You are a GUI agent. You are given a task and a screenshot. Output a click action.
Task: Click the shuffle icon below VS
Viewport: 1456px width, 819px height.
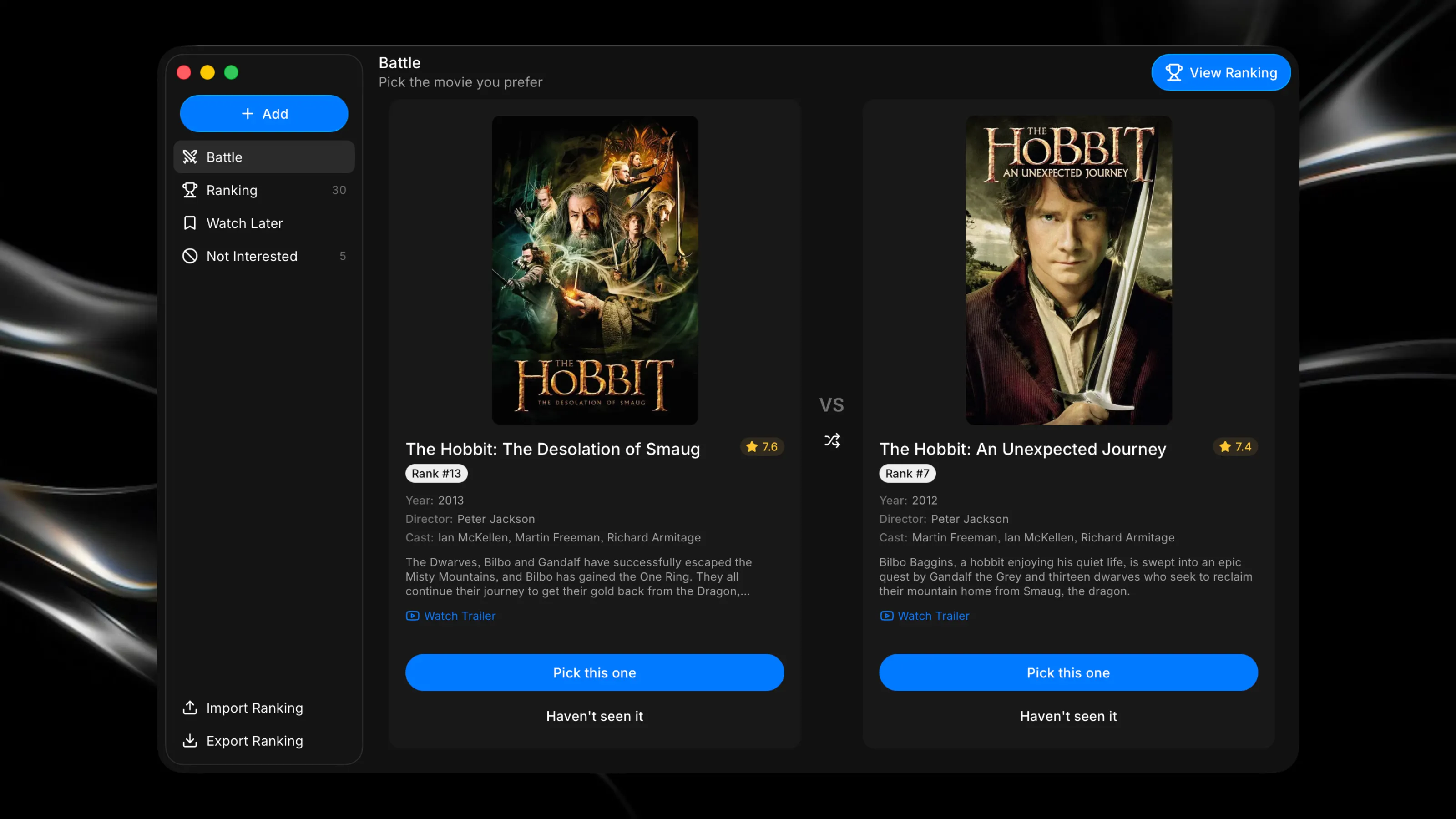[x=832, y=440]
